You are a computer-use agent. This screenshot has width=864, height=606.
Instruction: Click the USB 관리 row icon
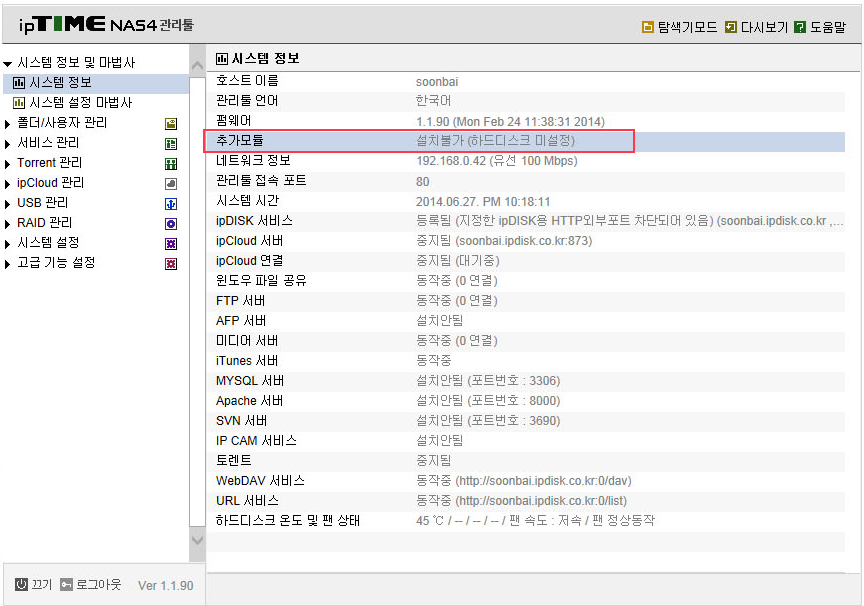171,204
